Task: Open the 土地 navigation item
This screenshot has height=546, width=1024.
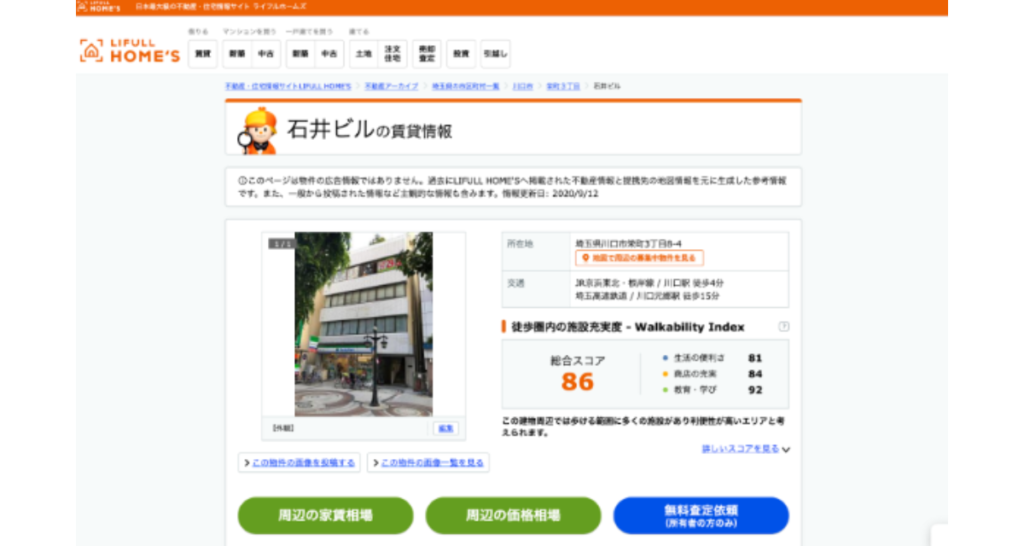Action: [363, 53]
